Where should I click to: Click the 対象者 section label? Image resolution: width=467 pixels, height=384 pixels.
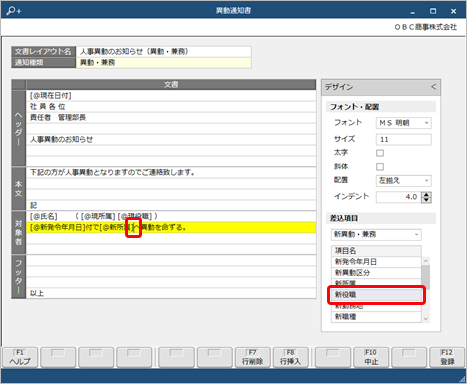pos(19,233)
